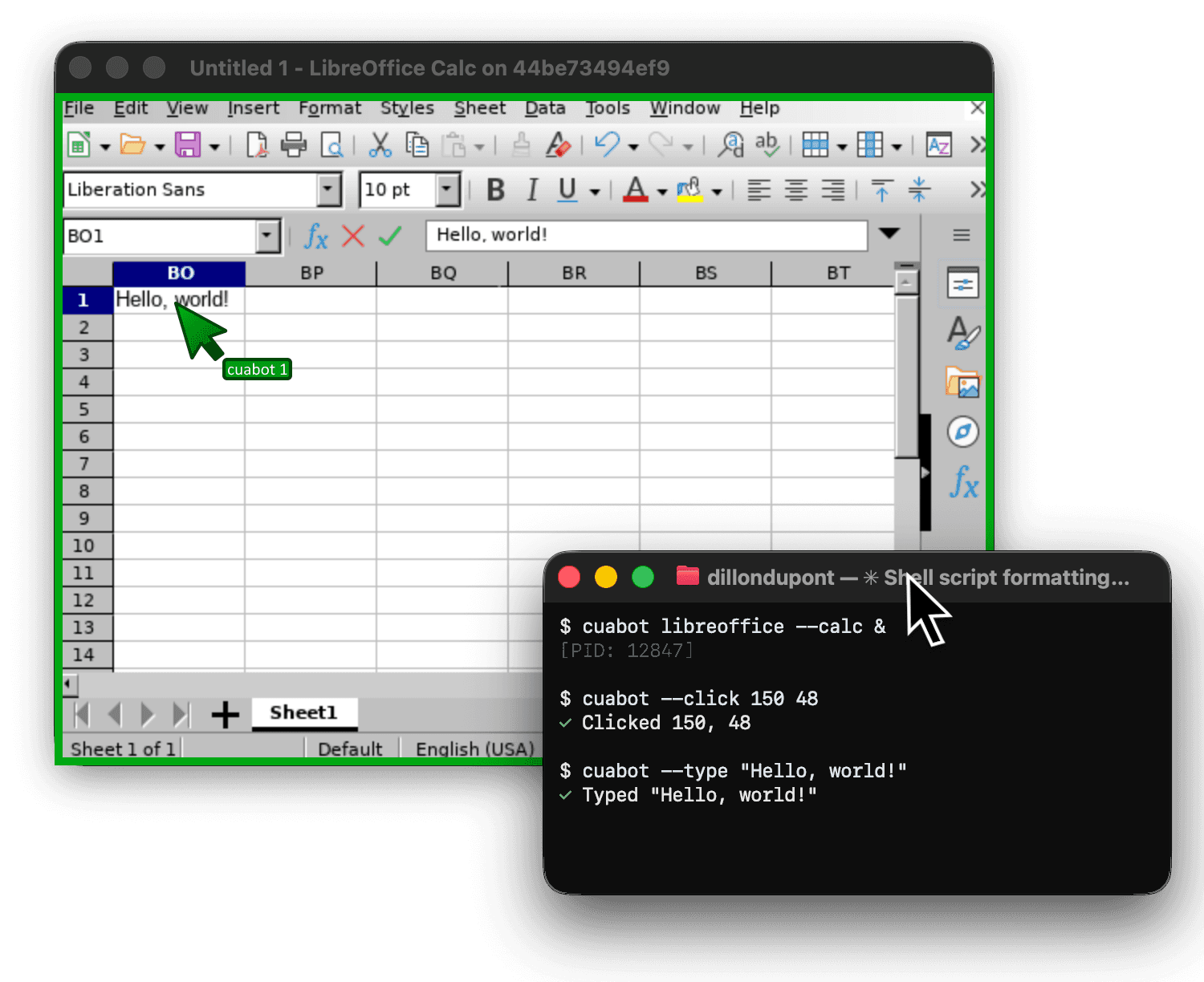Screen dimensions: 1204x982
Task: Select the Sheet1 tab
Action: [x=304, y=712]
